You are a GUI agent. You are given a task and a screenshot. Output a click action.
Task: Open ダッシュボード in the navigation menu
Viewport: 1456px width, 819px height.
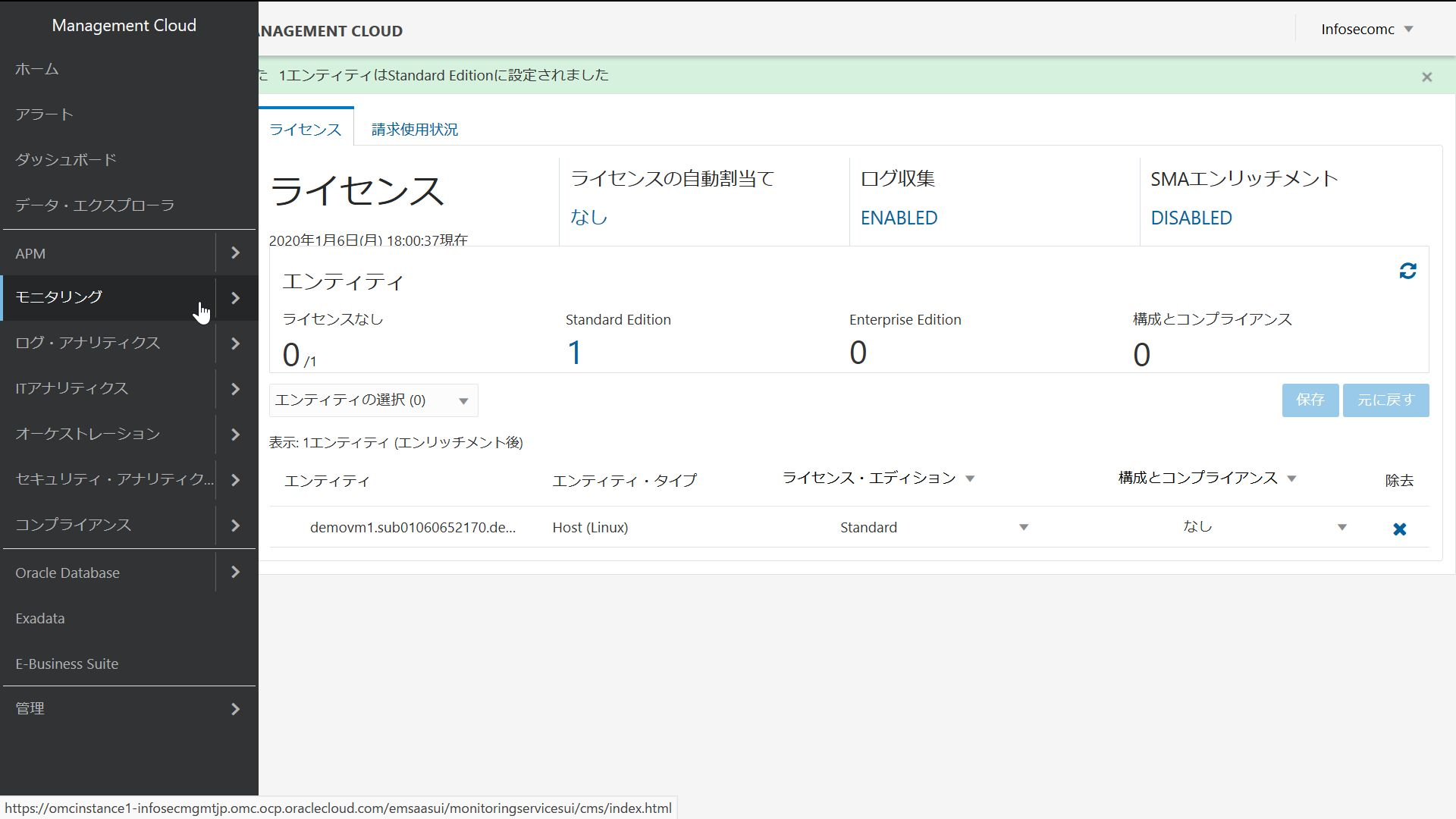(66, 160)
